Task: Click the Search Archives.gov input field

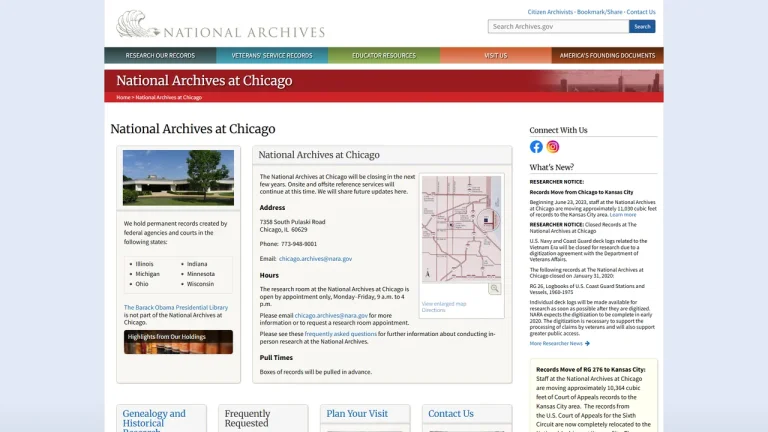Action: coord(558,26)
